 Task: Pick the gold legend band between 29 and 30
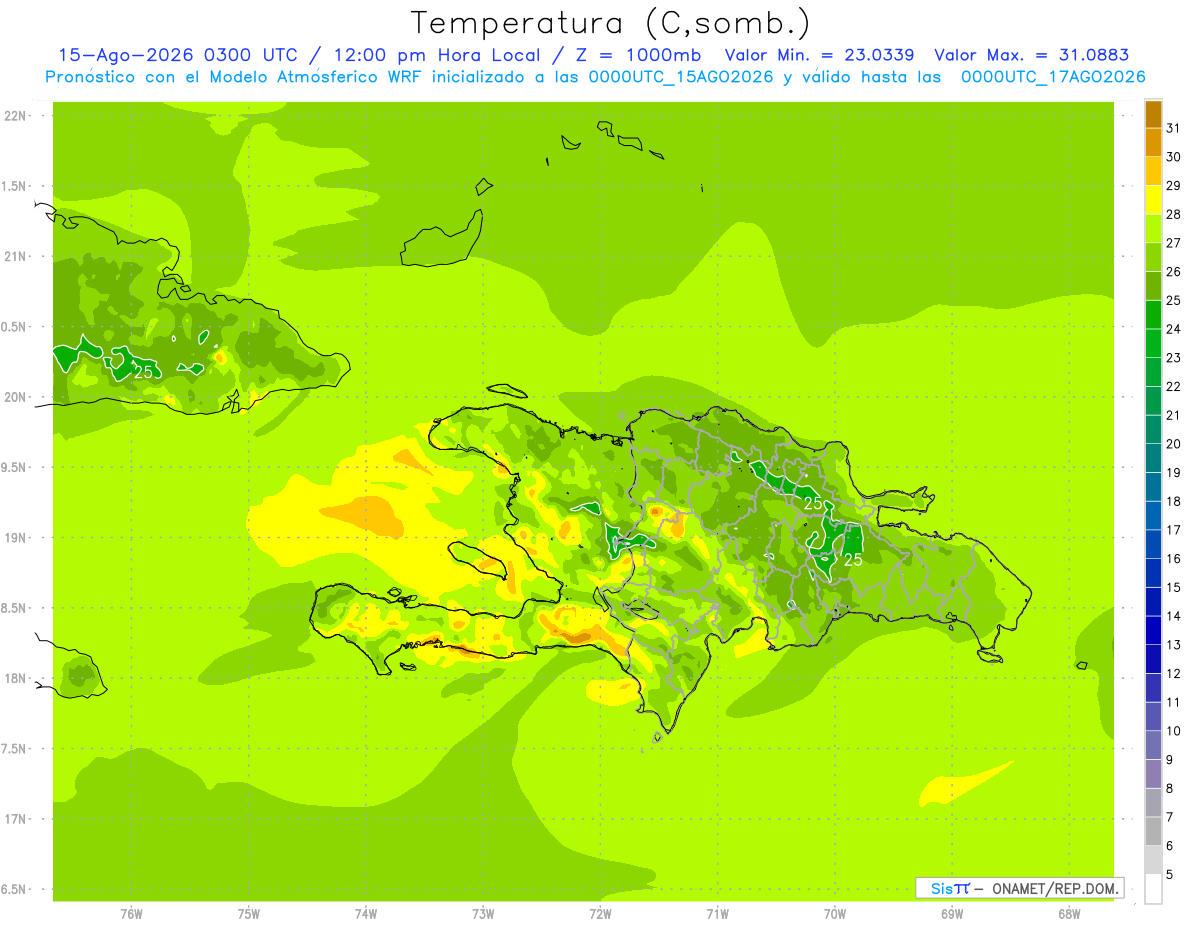[x=1153, y=171]
